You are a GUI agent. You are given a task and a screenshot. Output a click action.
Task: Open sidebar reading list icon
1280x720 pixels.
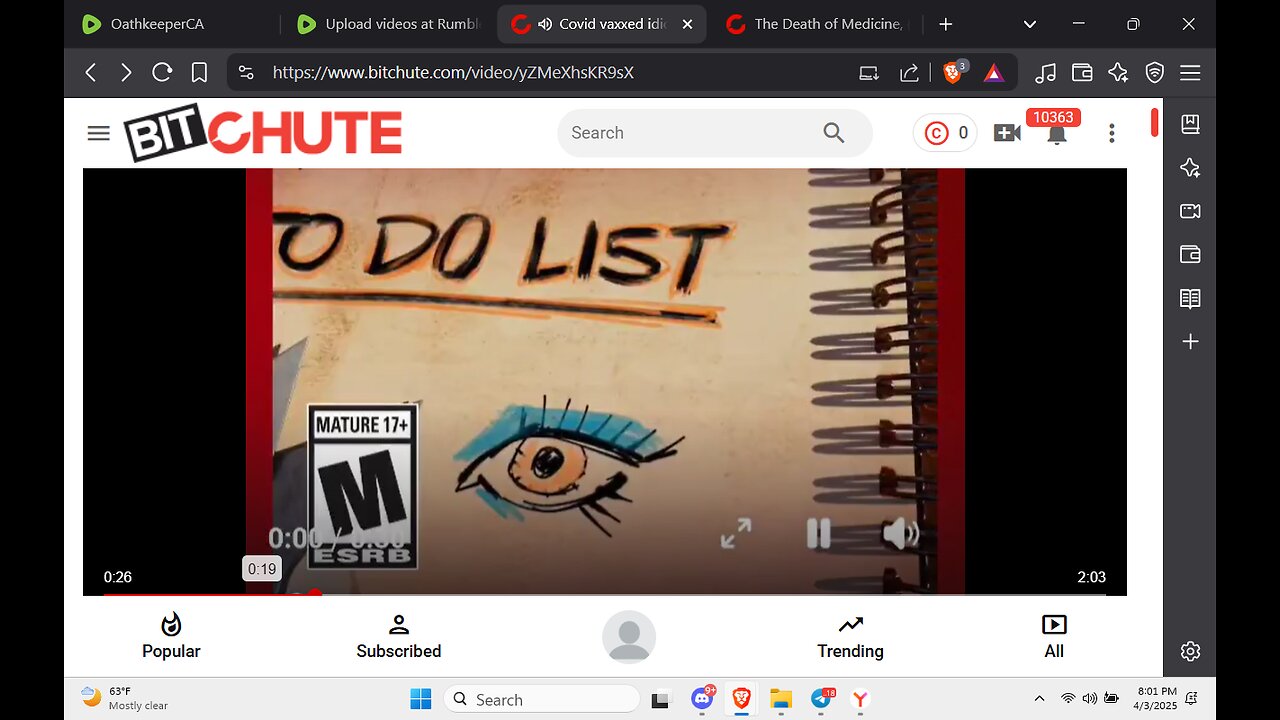tap(1190, 124)
